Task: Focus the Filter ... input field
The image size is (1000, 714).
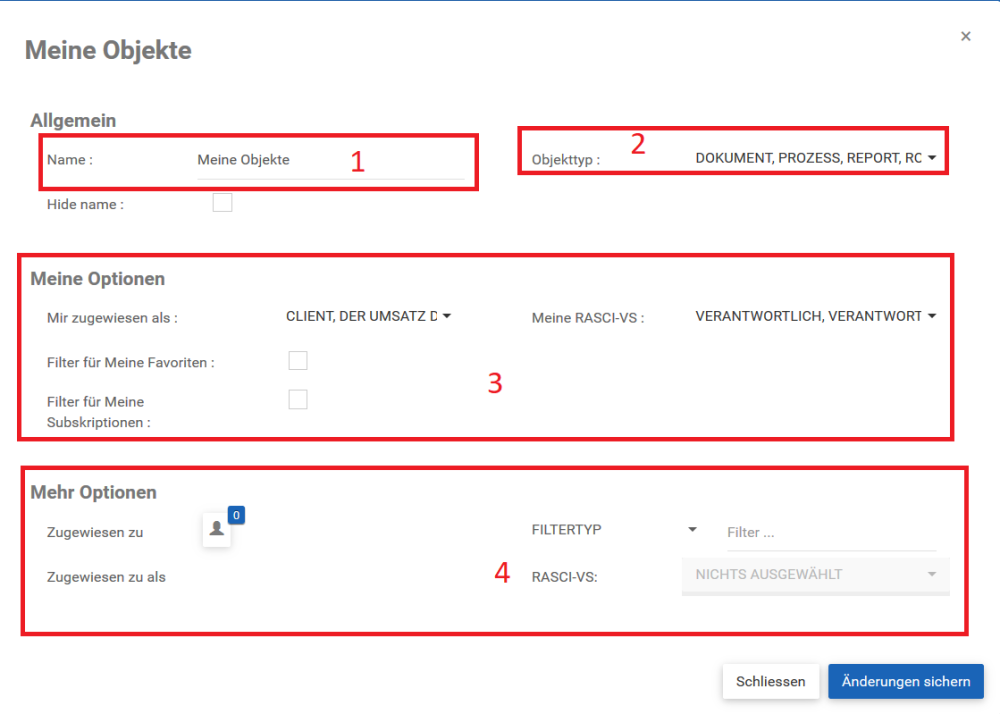Action: 830,533
